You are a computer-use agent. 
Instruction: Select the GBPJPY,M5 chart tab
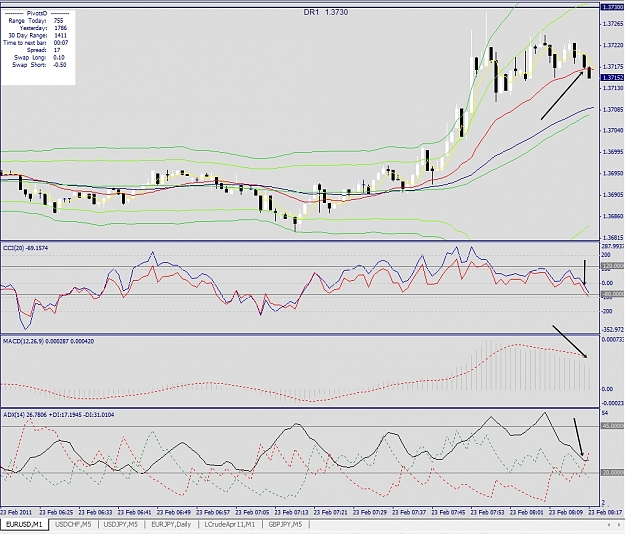pos(285,524)
